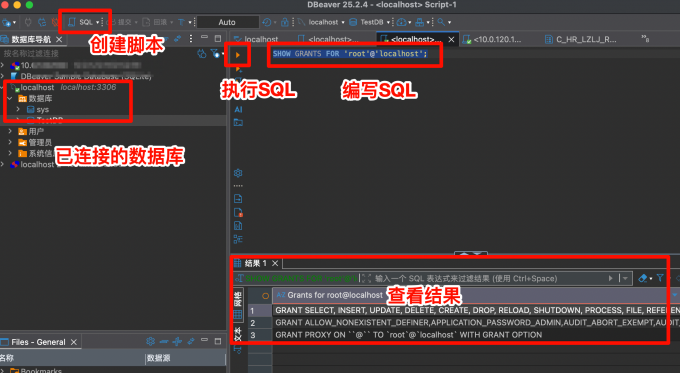
Task: Switch to the 数据库导航 tab
Action: [x=31, y=39]
